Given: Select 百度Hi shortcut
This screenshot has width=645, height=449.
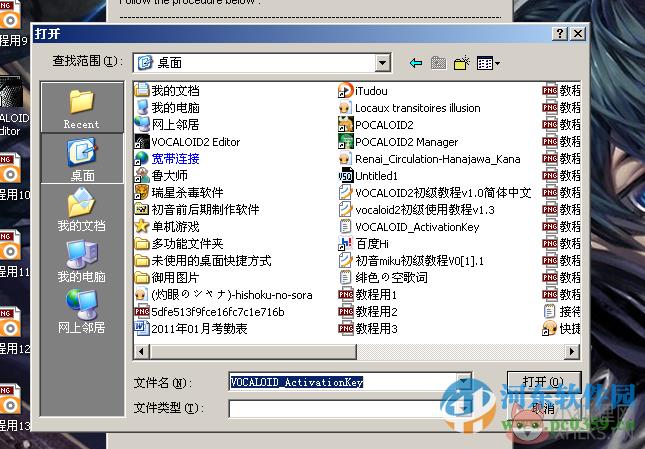Looking at the screenshot, I should [364, 244].
